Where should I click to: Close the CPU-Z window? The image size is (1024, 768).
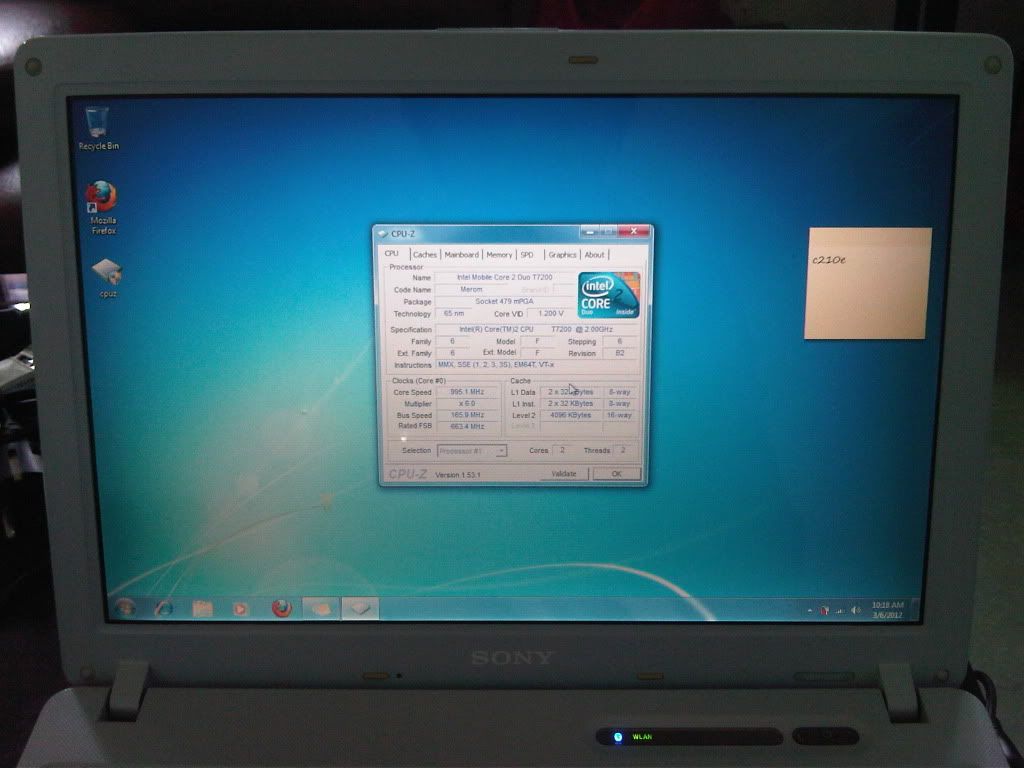point(633,231)
